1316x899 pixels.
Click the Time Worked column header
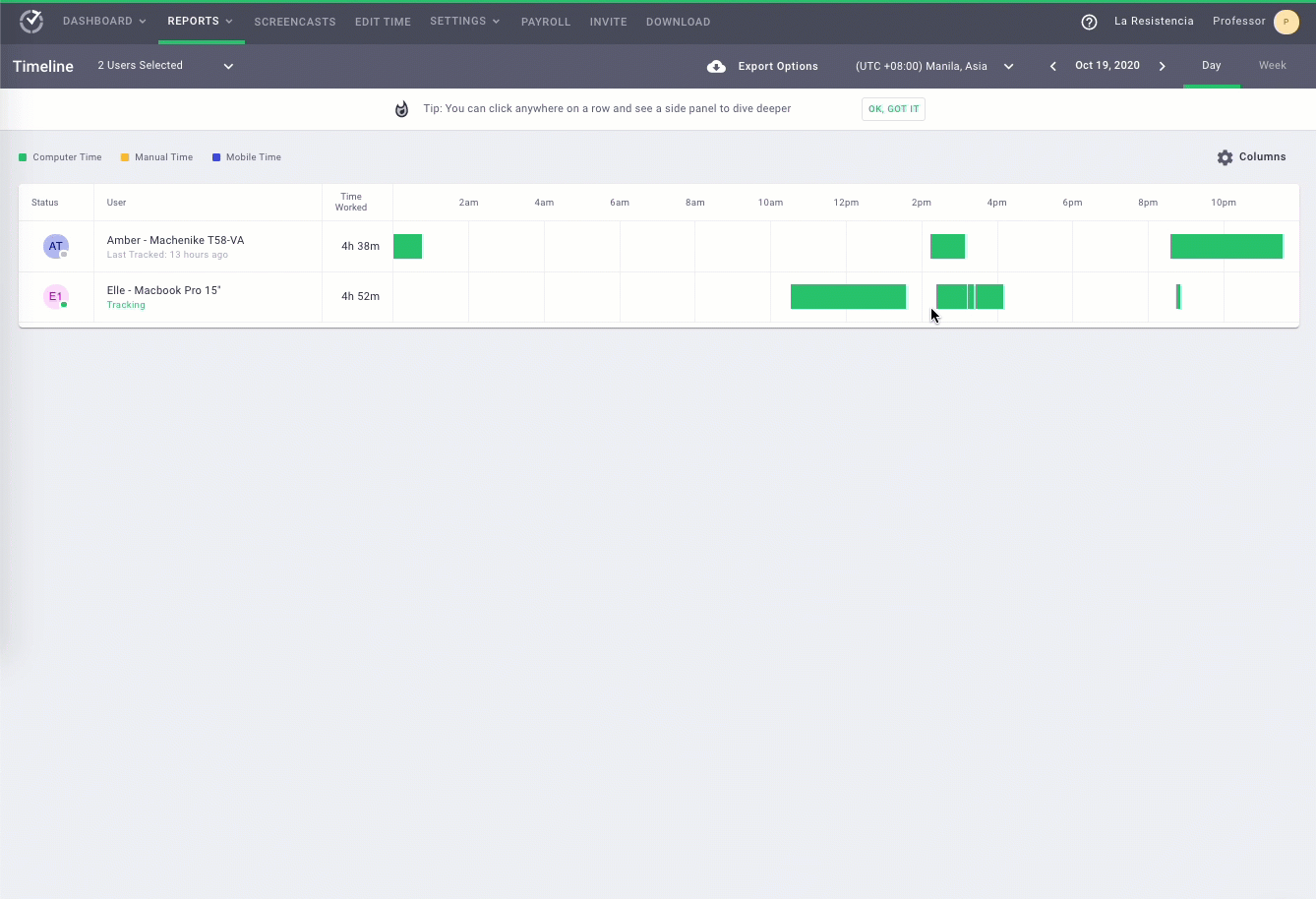(351, 202)
